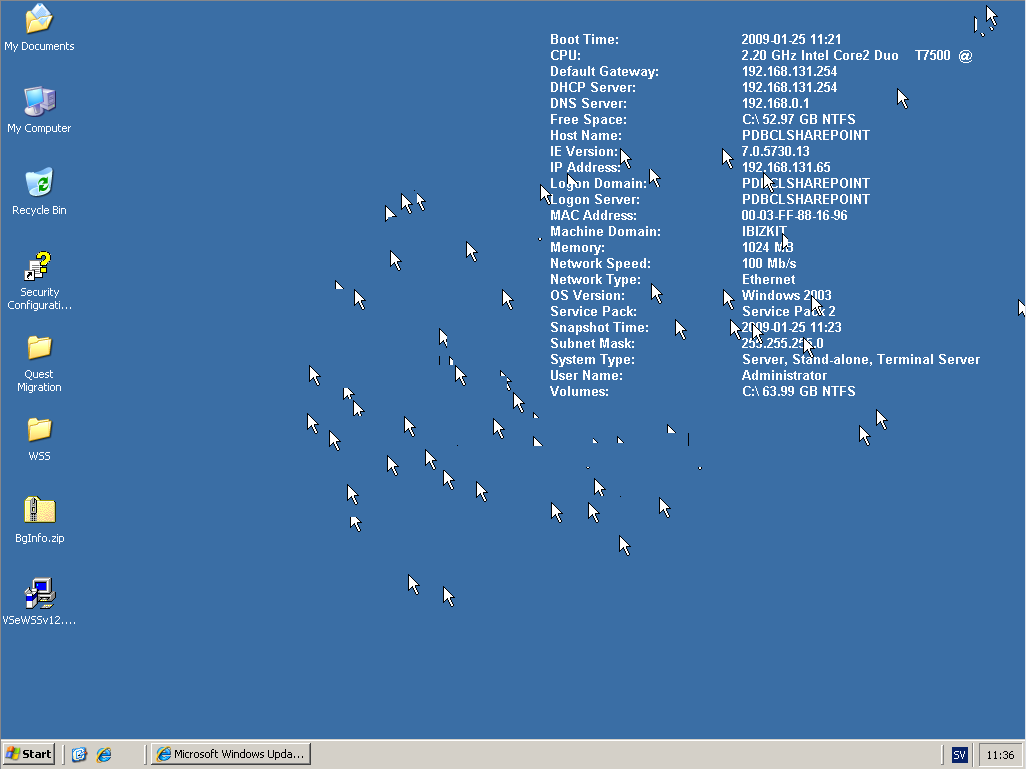1026x769 pixels.
Task: Click the host name value PDBCLSHAREPOINT
Action: [x=805, y=135]
